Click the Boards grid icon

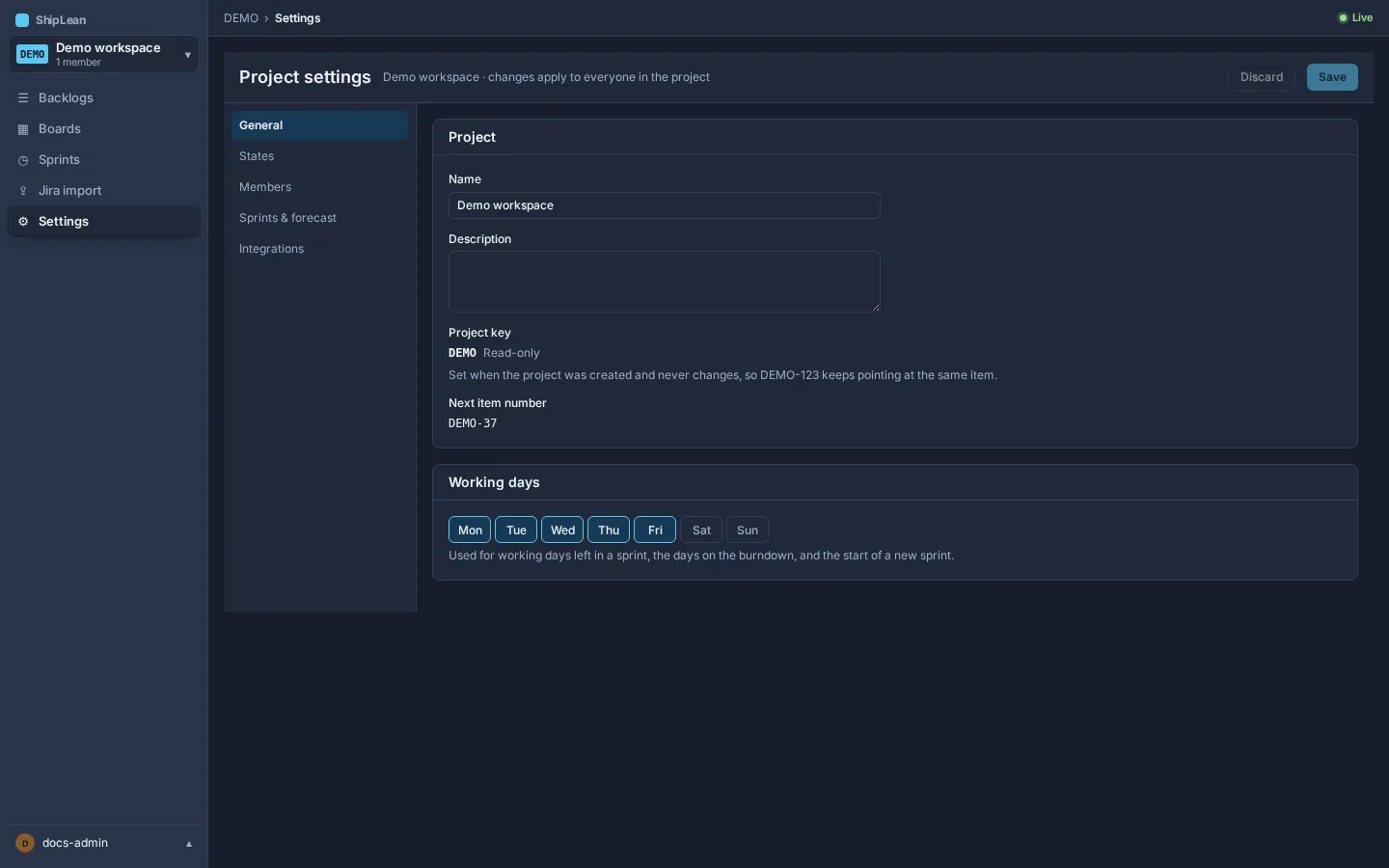23,129
